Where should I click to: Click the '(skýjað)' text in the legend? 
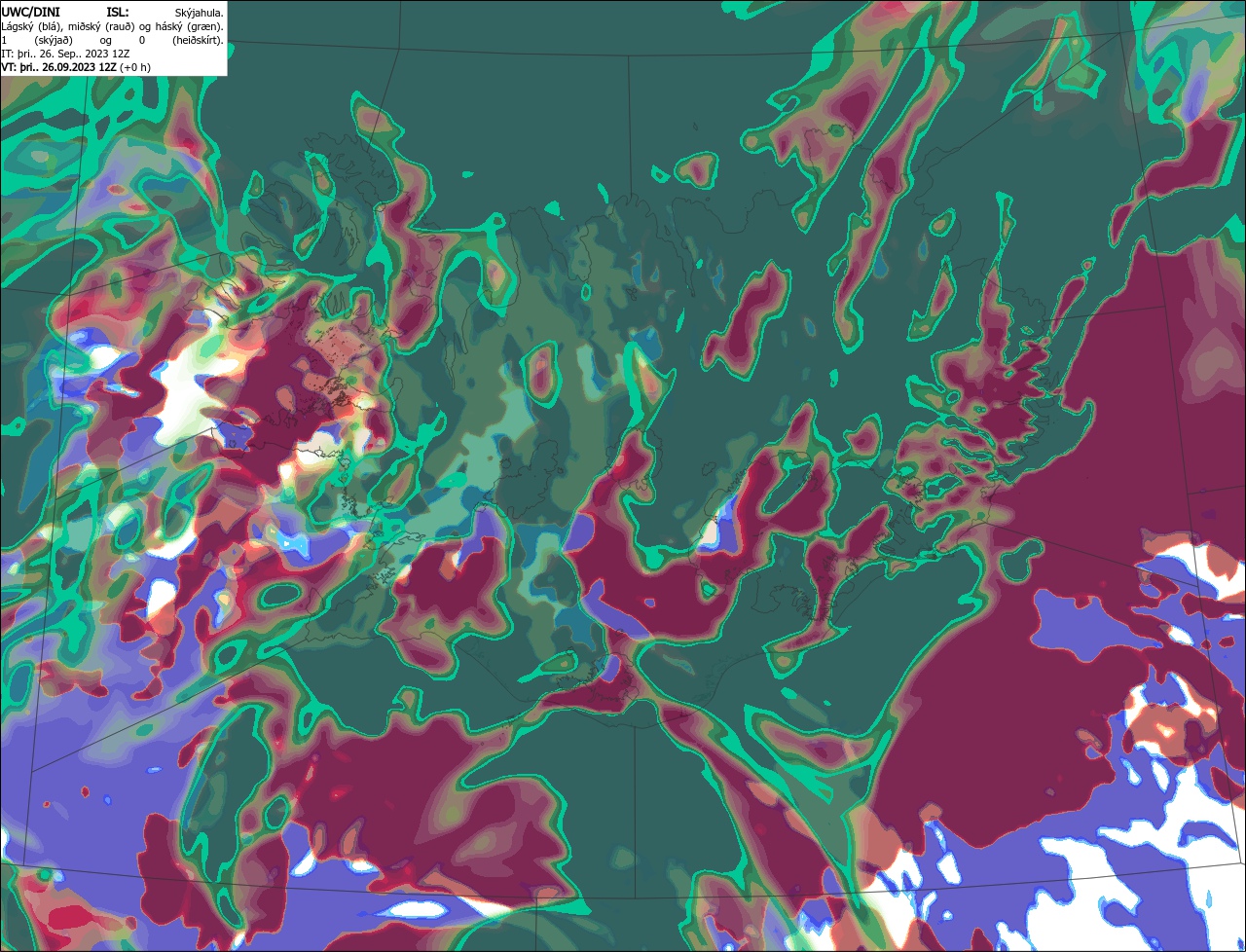54,41
